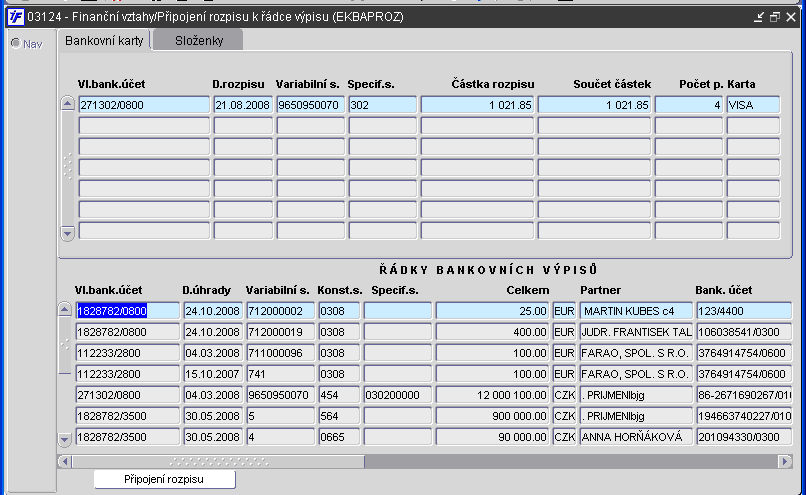The image size is (806, 495).
Task: Click the horizontal scrollbar left arrow
Action: (x=64, y=462)
